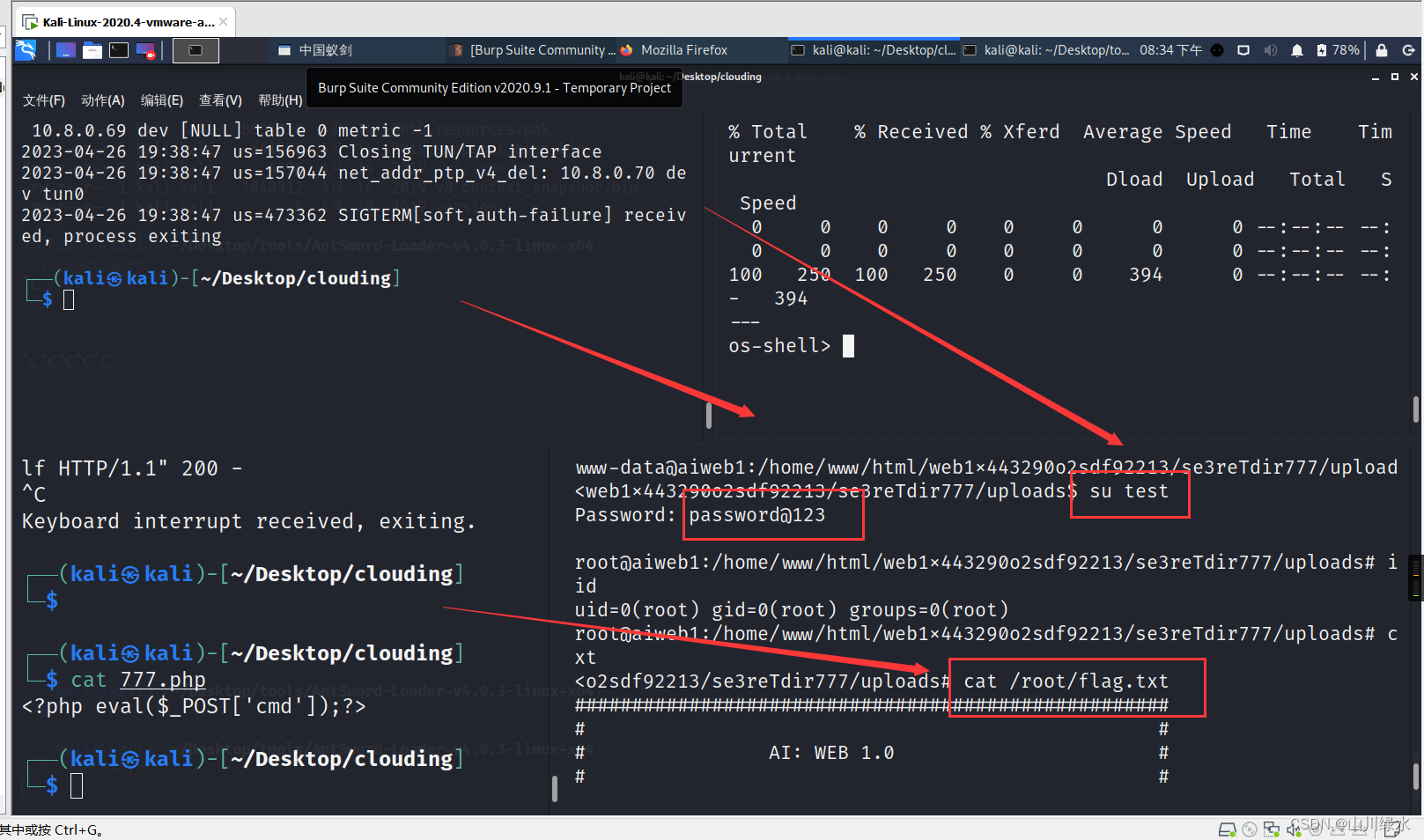Click the 'su test' command text
The width and height of the screenshot is (1424, 840).
coord(1129,491)
